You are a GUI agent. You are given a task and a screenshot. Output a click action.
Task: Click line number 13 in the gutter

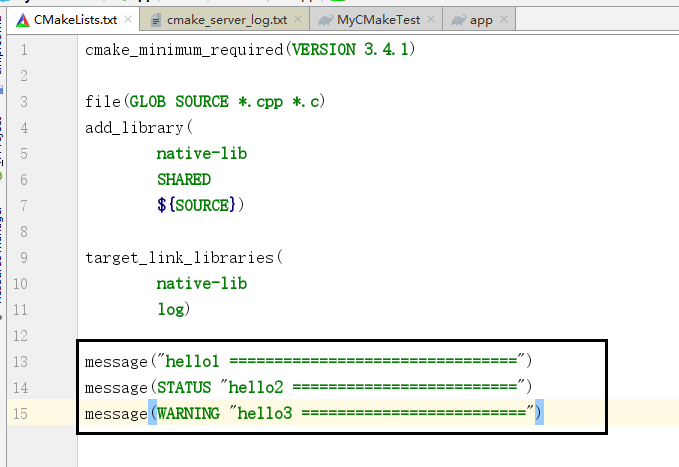click(20, 362)
